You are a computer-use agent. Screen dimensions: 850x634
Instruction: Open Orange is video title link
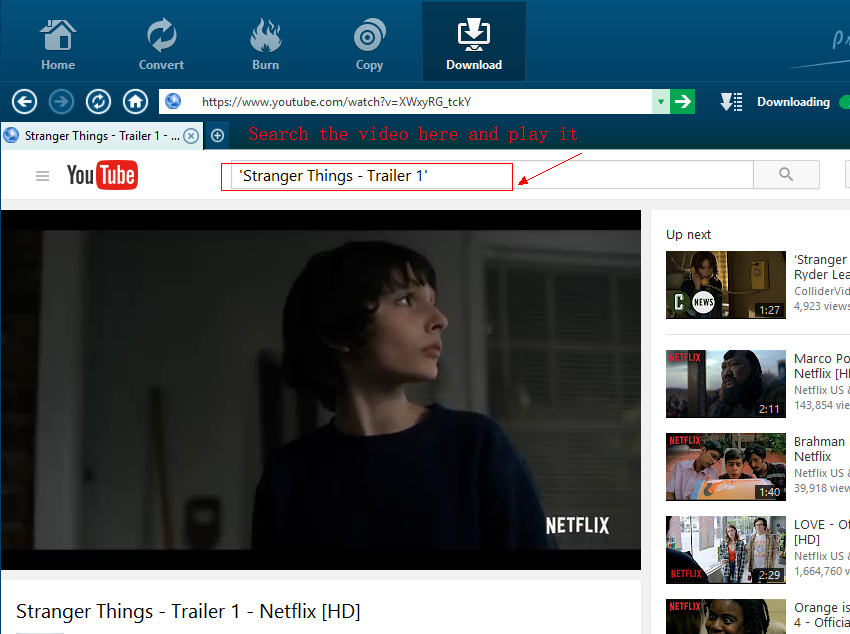click(x=822, y=615)
